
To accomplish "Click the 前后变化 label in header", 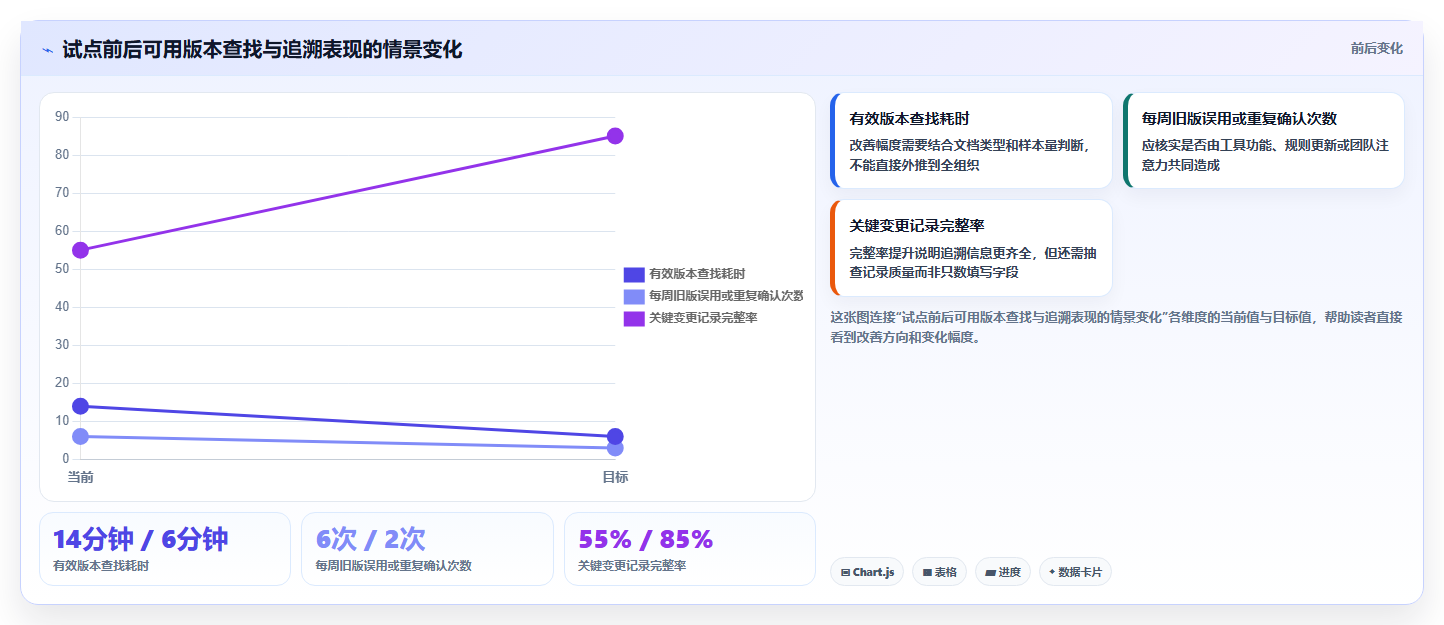I will pyautogui.click(x=1376, y=48).
